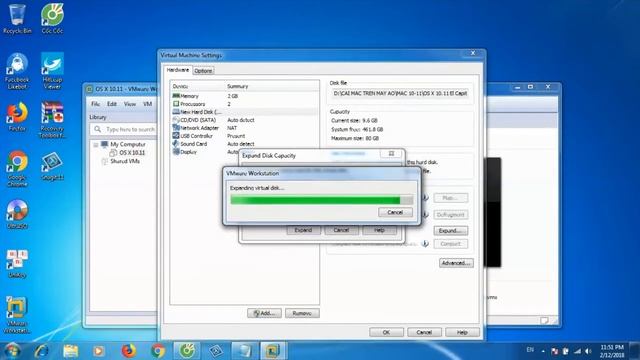Click Cancel in Virtual Machine Settings
This screenshot has height=360, width=640.
coord(424,332)
